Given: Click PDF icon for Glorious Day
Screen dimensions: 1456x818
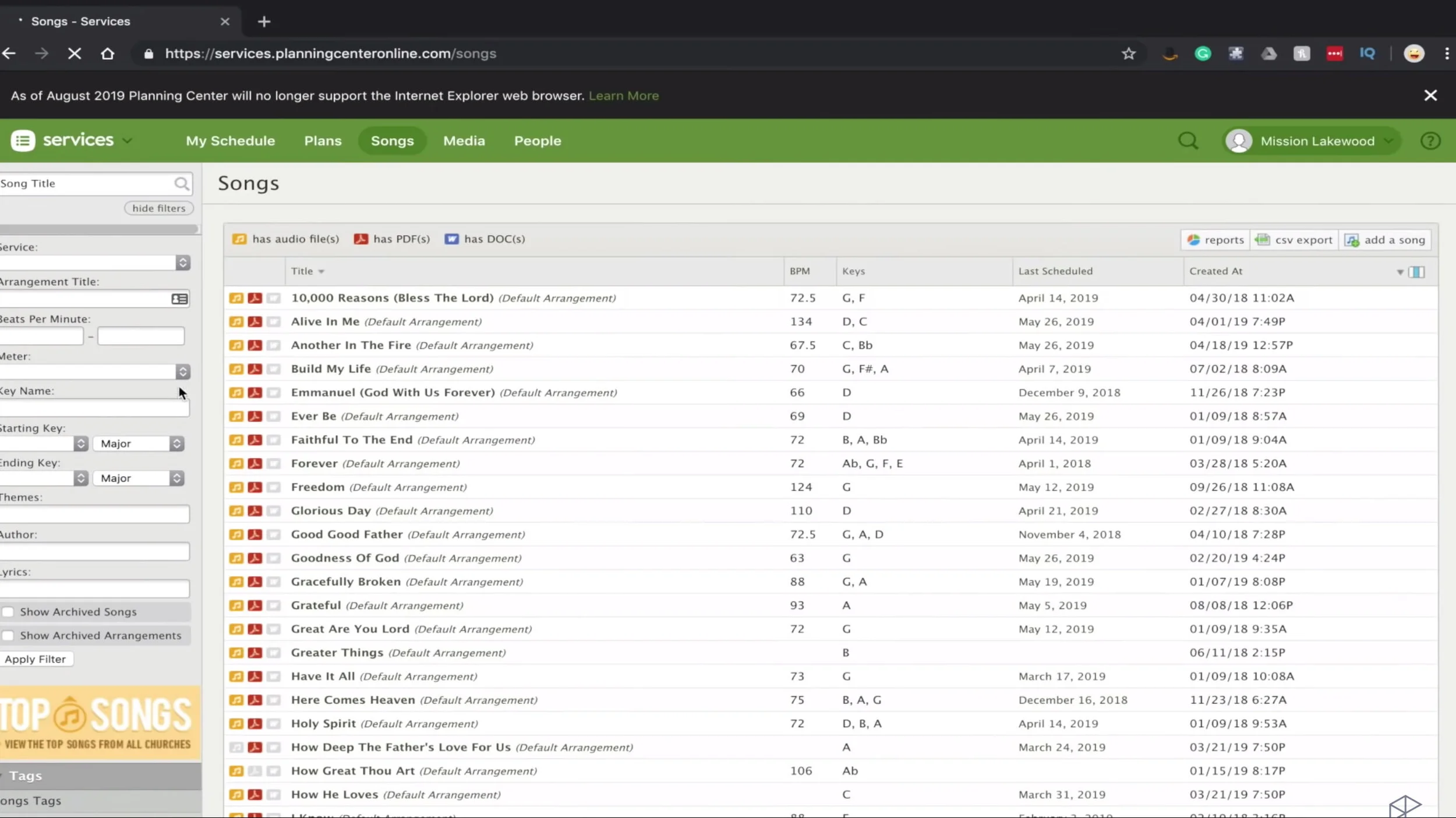Looking at the screenshot, I should 255,511.
